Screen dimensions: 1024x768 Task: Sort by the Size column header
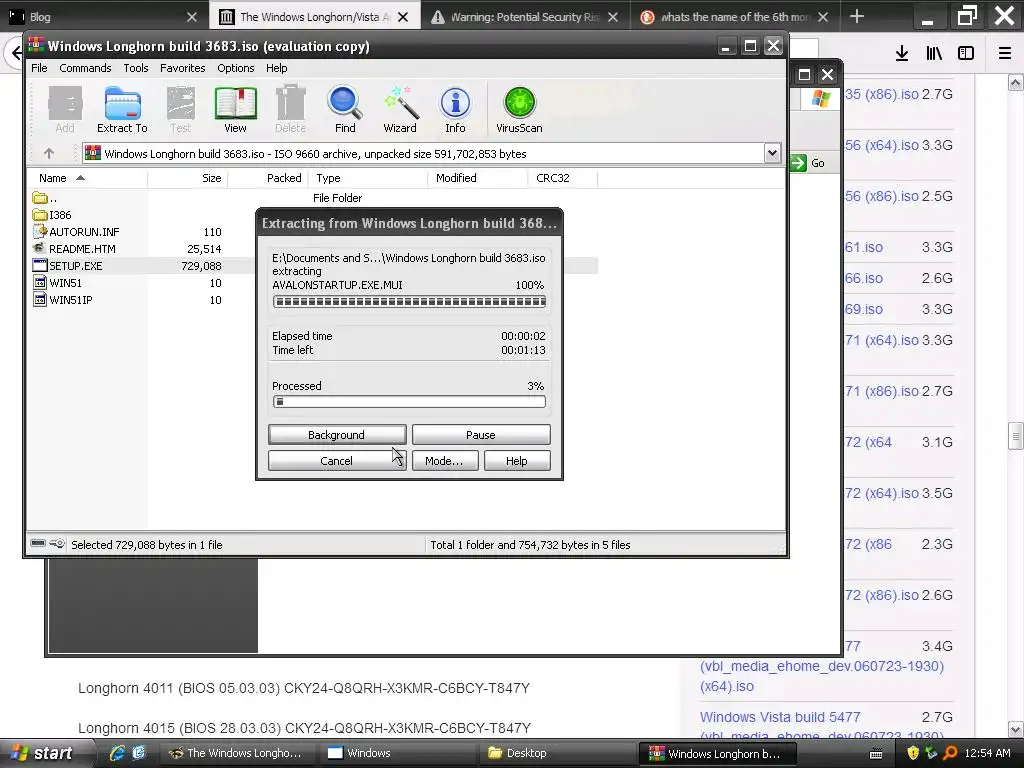point(187,178)
